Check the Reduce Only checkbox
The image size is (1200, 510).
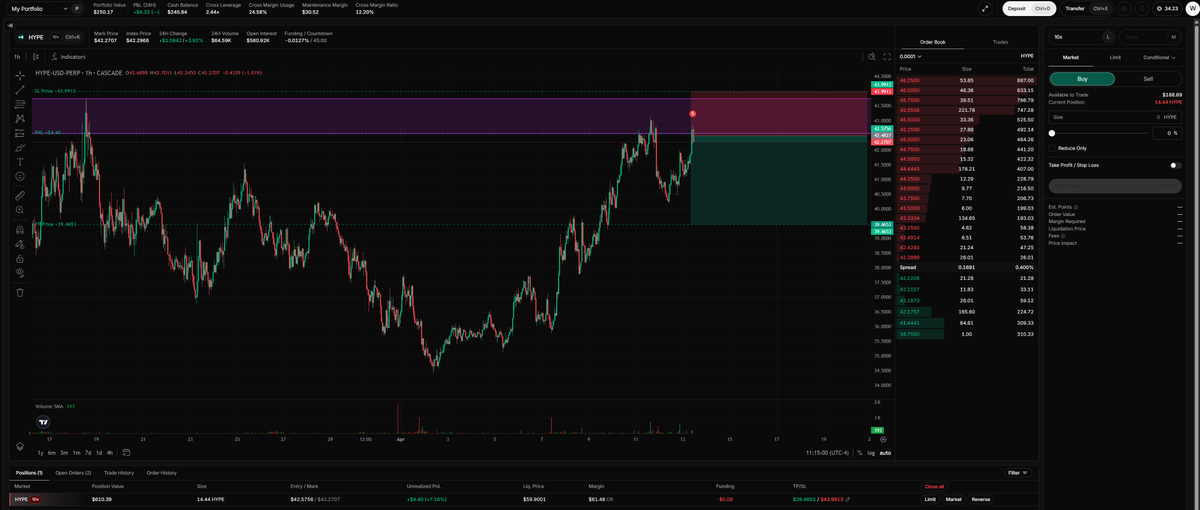(1052, 148)
